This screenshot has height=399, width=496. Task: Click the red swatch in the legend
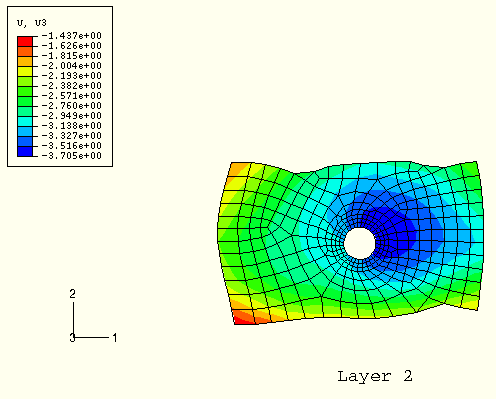25,41
